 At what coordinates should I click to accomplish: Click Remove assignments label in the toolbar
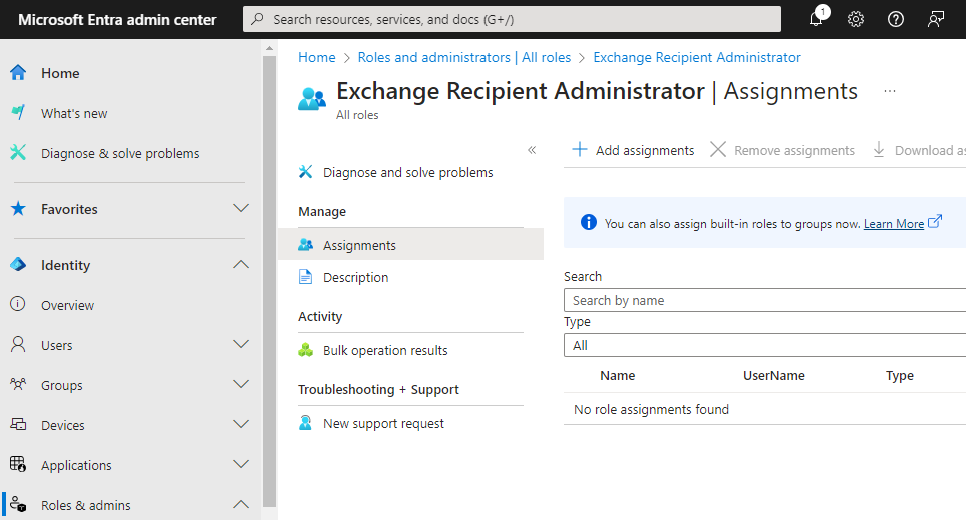coord(794,150)
